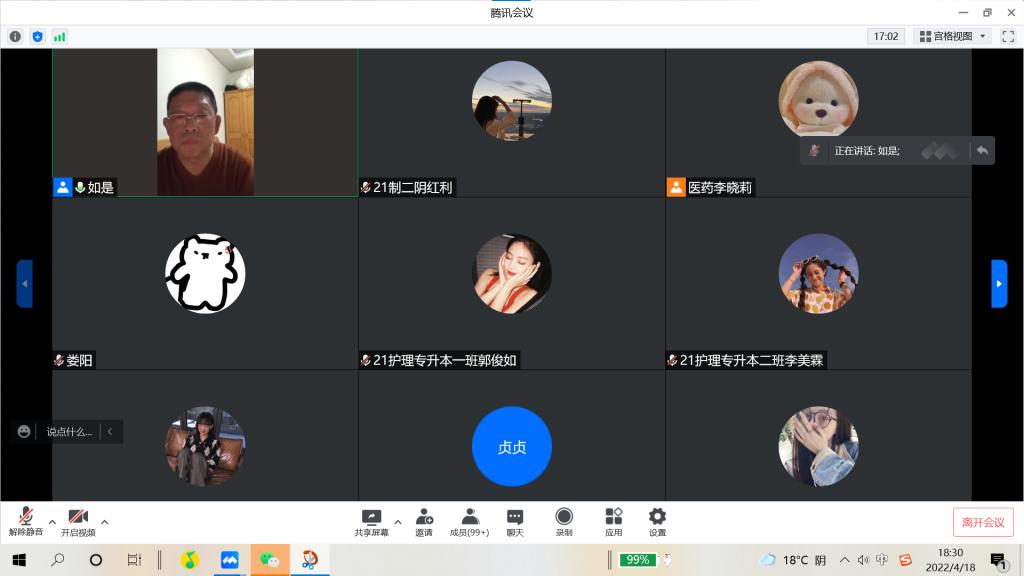Open the Settings (设置) gear

[x=657, y=522]
